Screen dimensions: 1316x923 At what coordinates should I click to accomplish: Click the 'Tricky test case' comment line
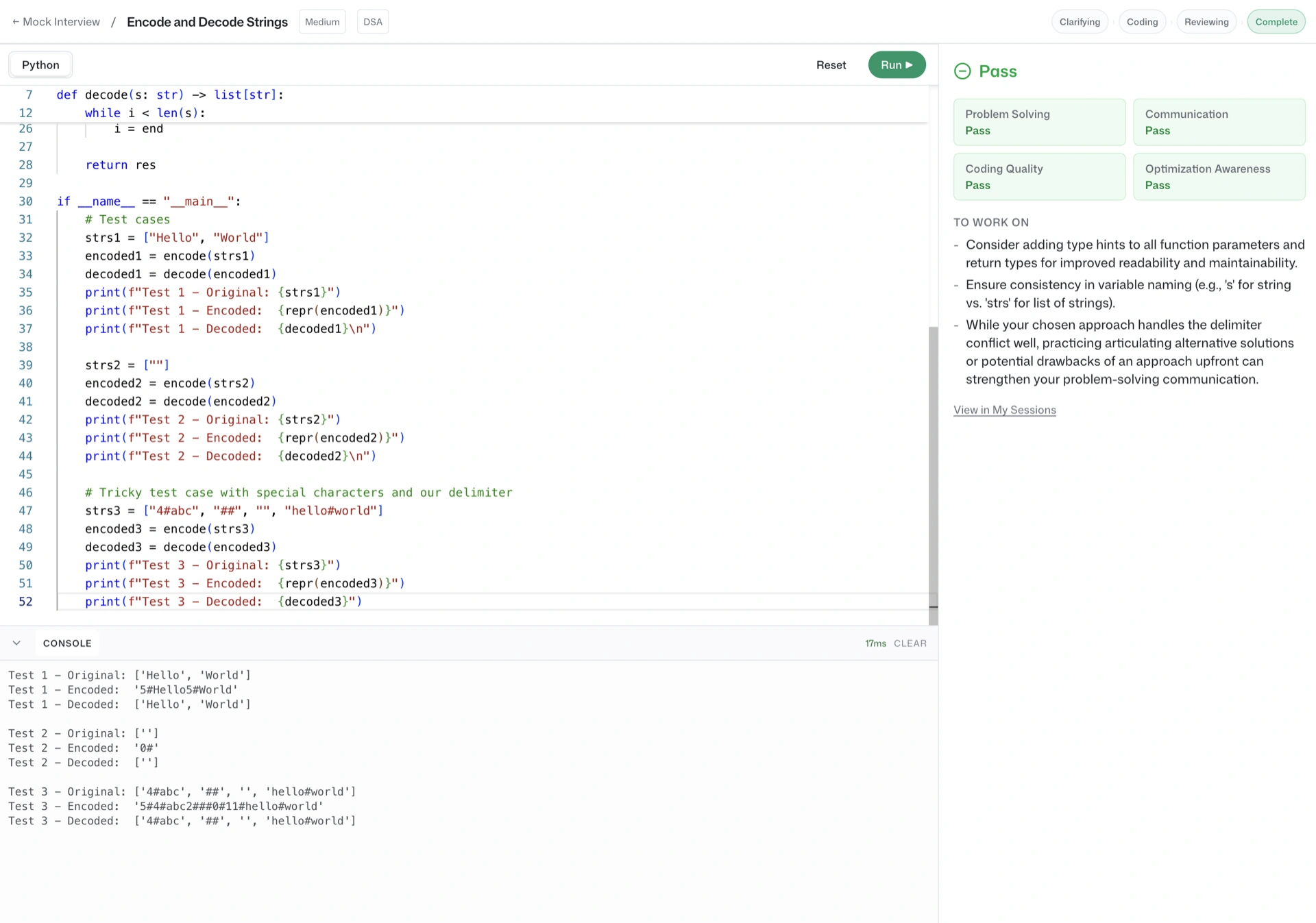[x=298, y=493]
